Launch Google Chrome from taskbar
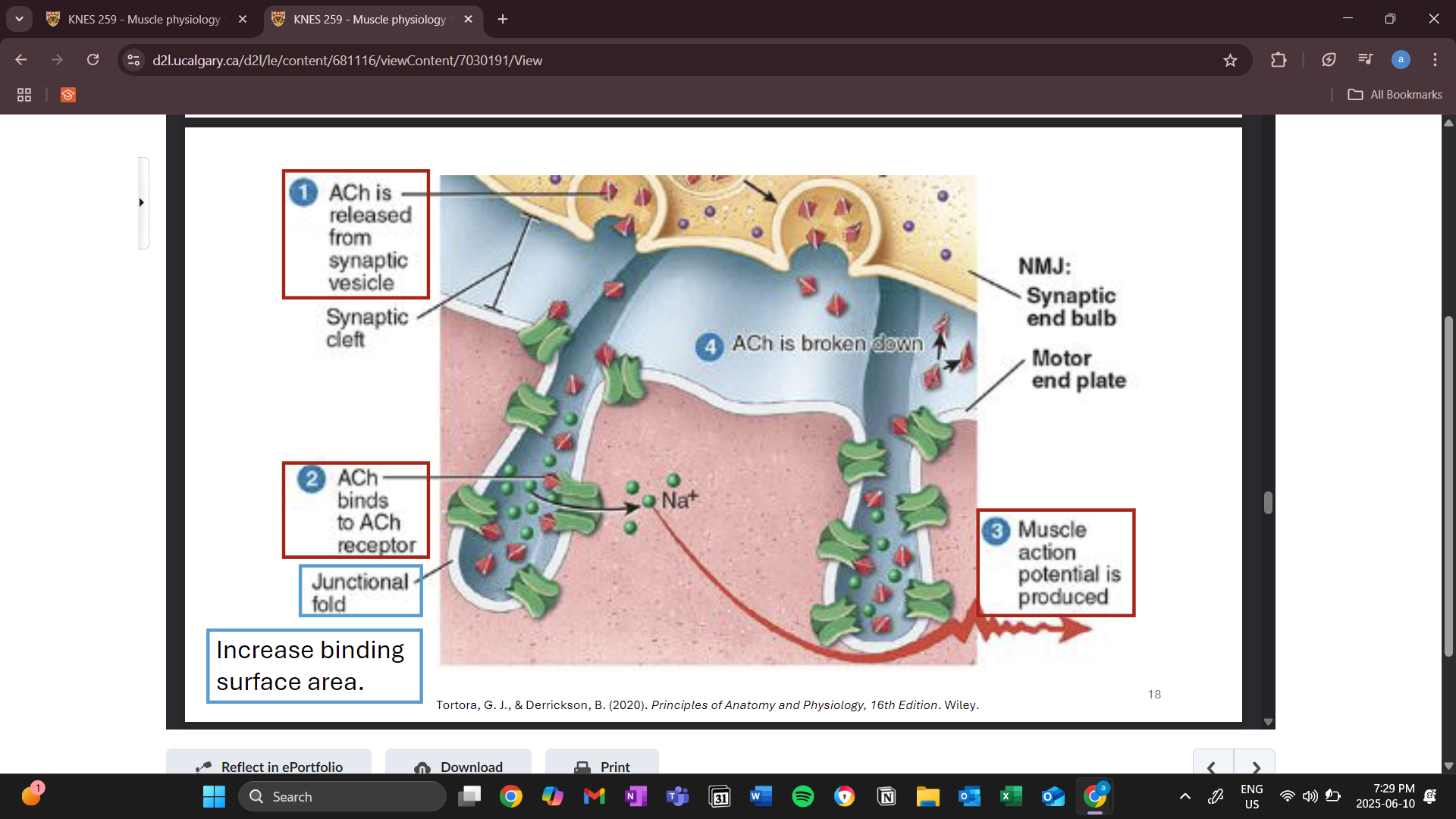The image size is (1456, 819). (x=511, y=796)
